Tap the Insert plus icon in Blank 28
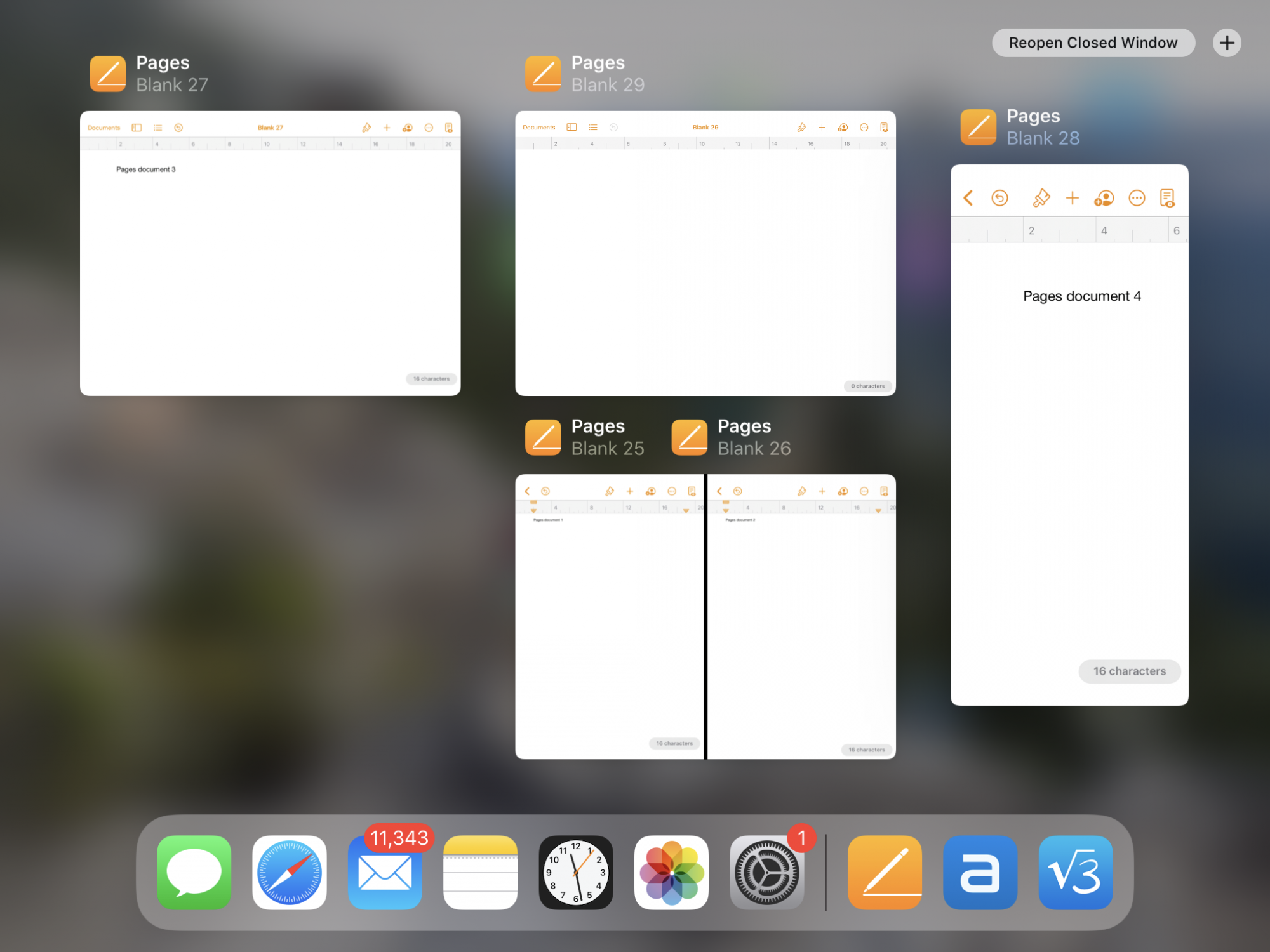 1072,198
